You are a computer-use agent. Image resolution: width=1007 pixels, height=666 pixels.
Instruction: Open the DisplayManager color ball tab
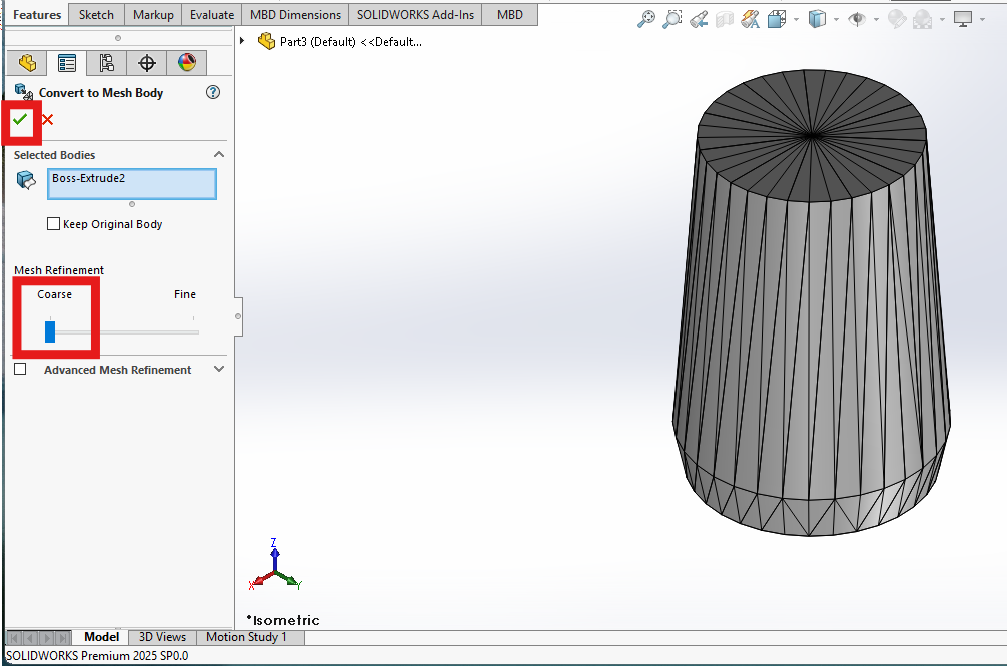[x=187, y=63]
